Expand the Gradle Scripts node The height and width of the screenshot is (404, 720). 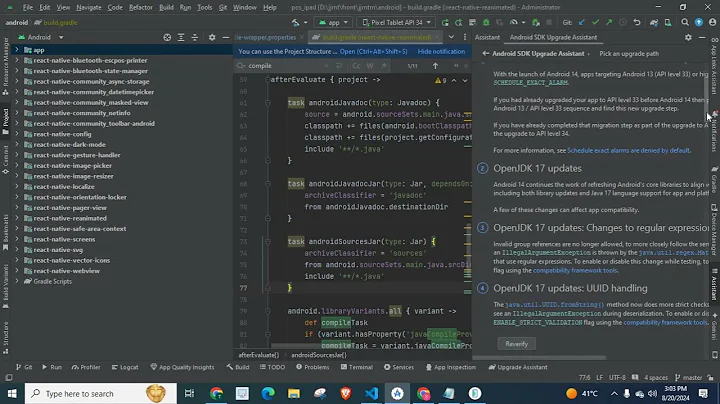17,281
